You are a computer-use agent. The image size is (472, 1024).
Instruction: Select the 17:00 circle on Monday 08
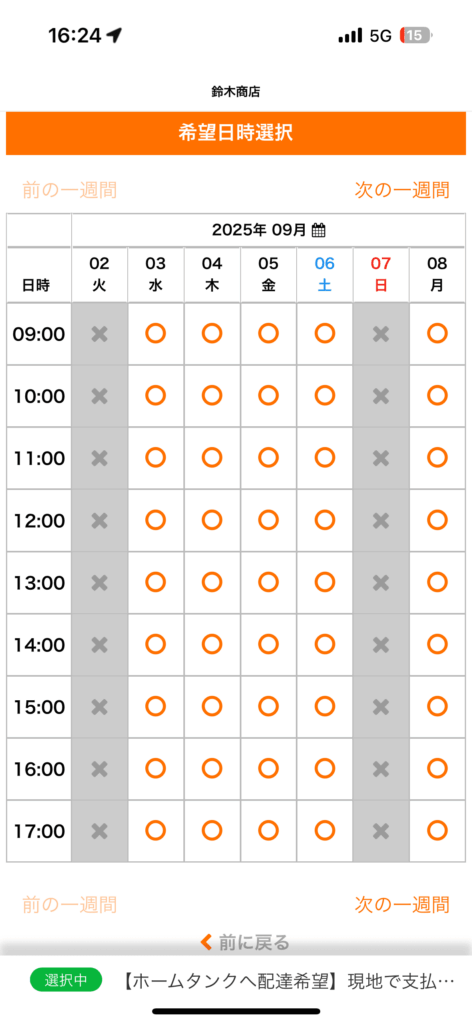point(437,831)
